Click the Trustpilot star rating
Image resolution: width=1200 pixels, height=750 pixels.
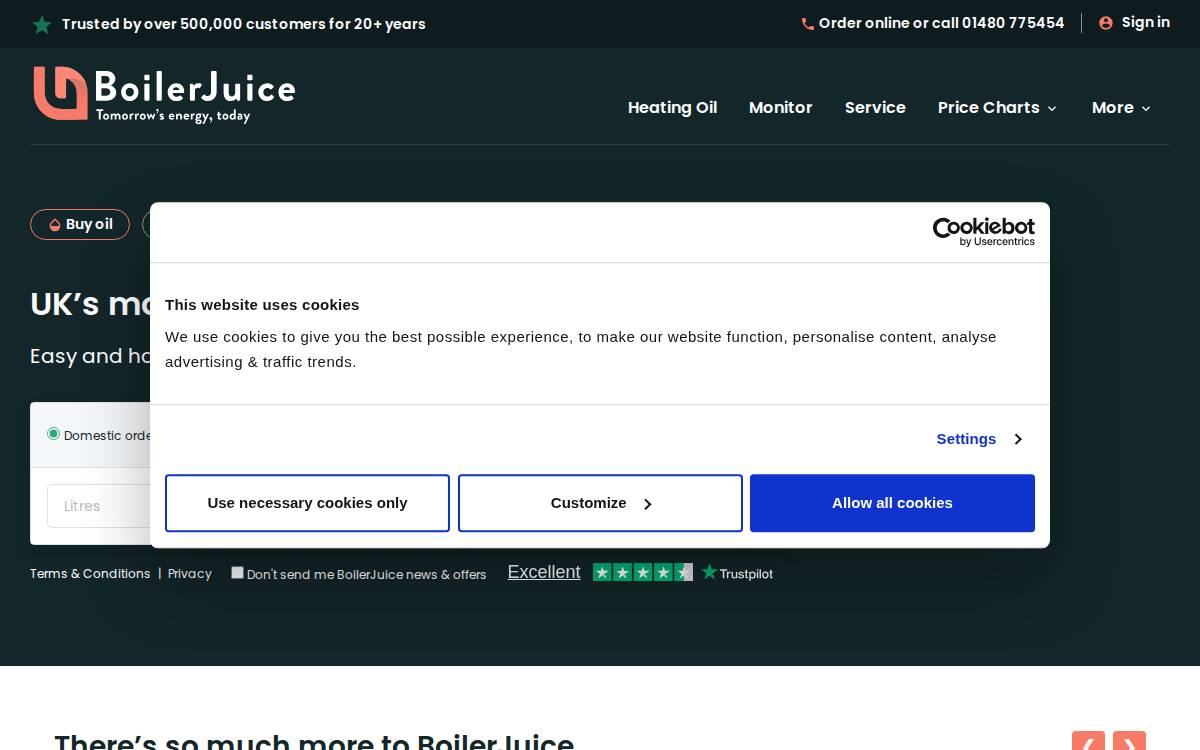(x=643, y=572)
